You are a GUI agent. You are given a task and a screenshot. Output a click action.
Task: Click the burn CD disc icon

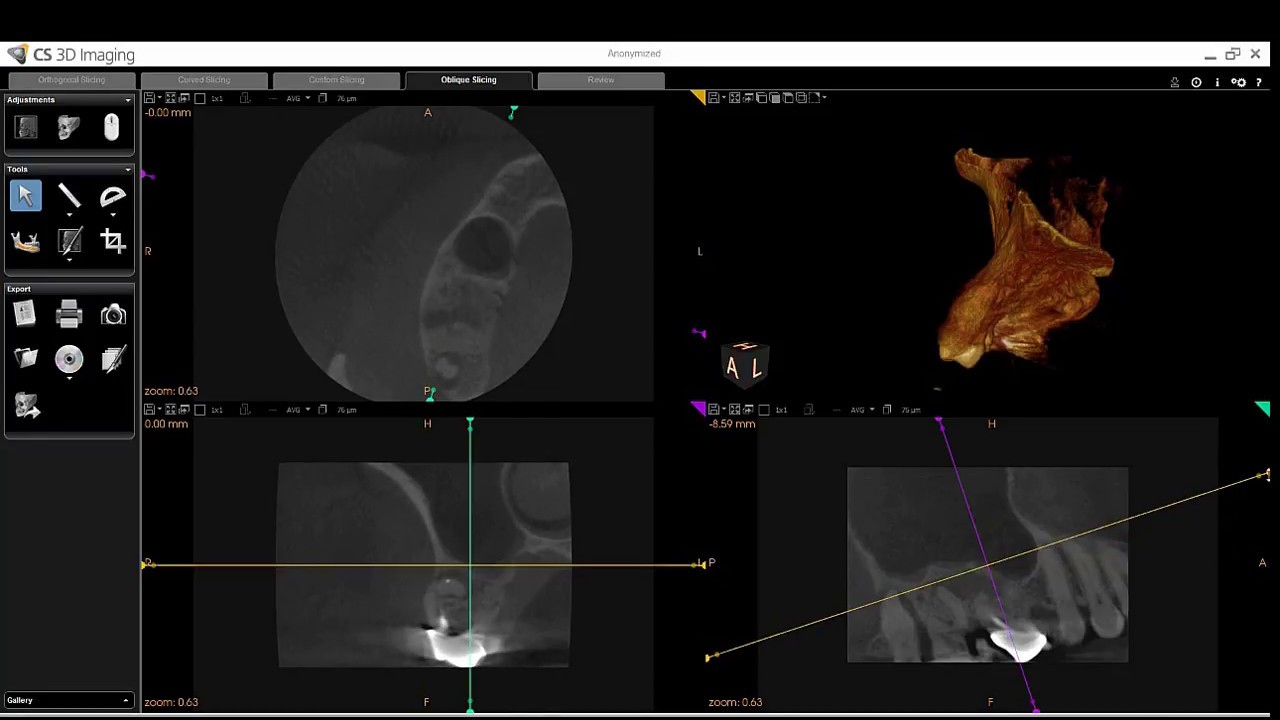pyautogui.click(x=69, y=359)
